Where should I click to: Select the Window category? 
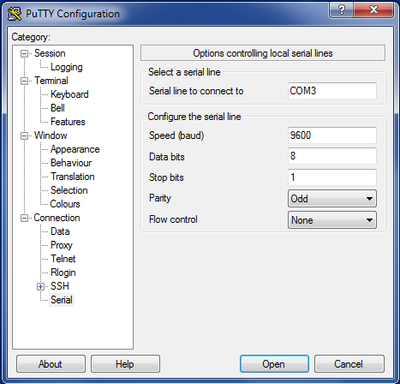50,136
